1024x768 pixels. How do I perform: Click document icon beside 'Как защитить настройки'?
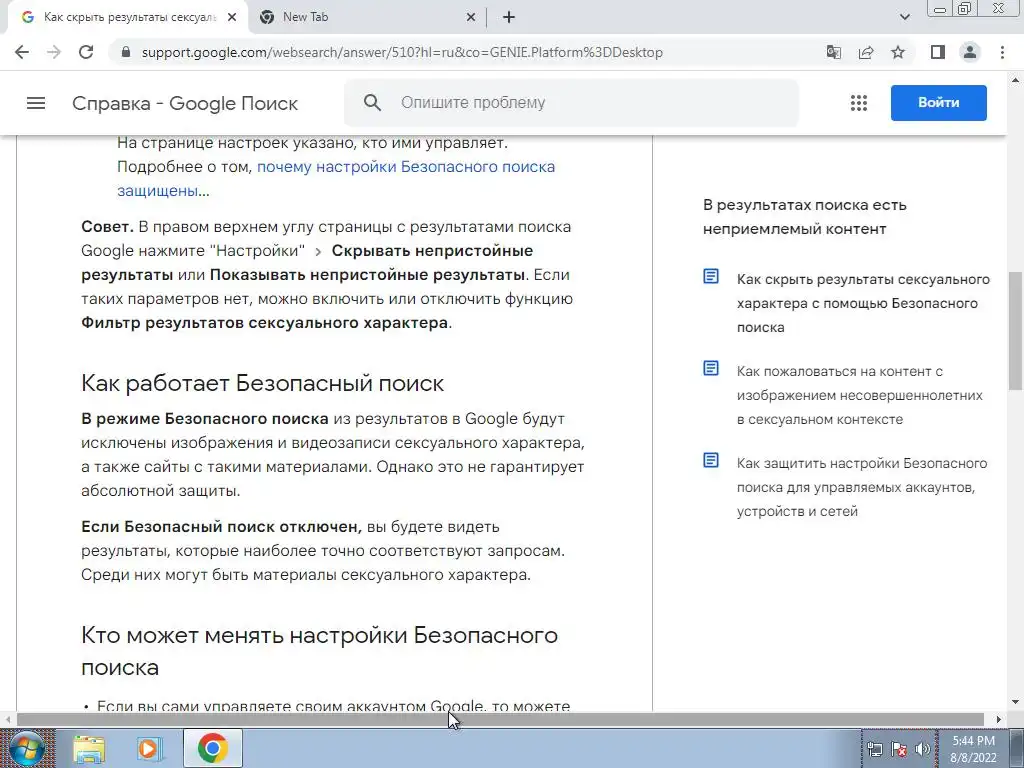711,460
